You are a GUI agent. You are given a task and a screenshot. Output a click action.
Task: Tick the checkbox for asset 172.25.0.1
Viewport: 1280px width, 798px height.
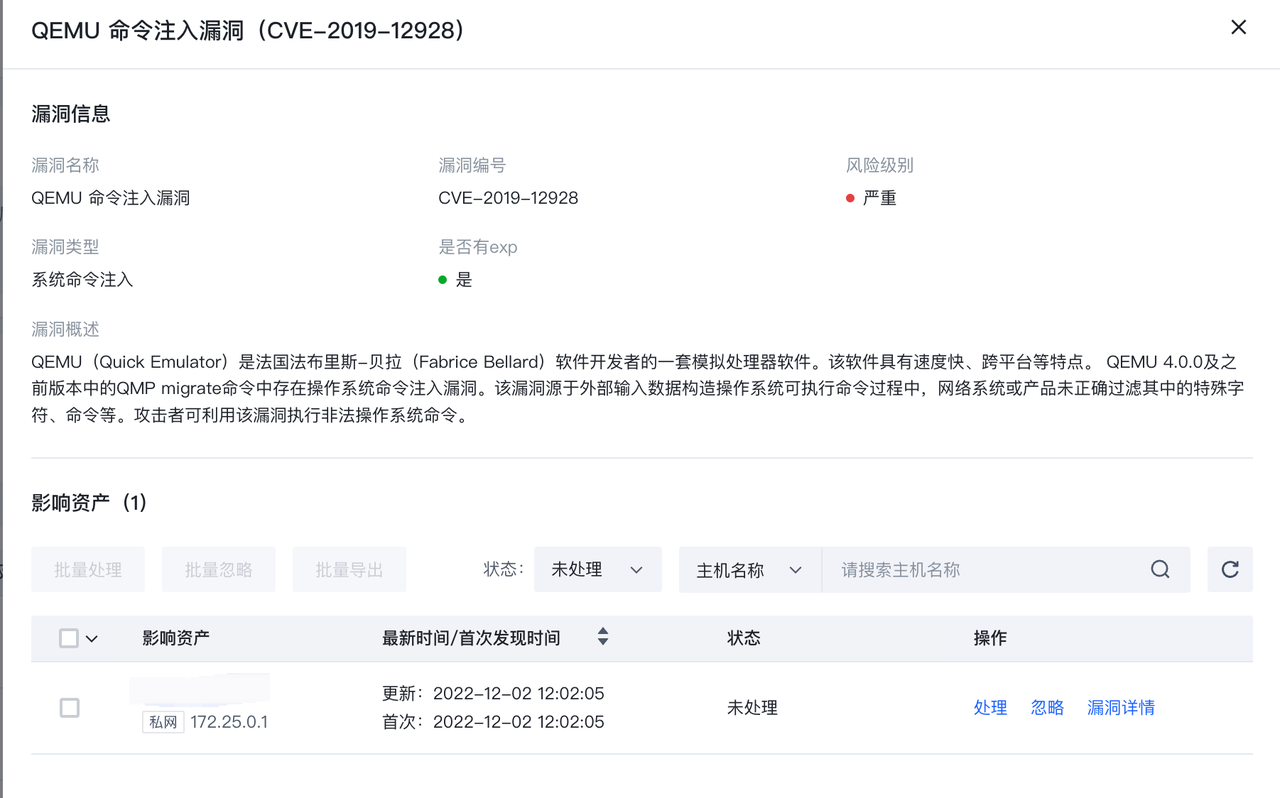69,708
